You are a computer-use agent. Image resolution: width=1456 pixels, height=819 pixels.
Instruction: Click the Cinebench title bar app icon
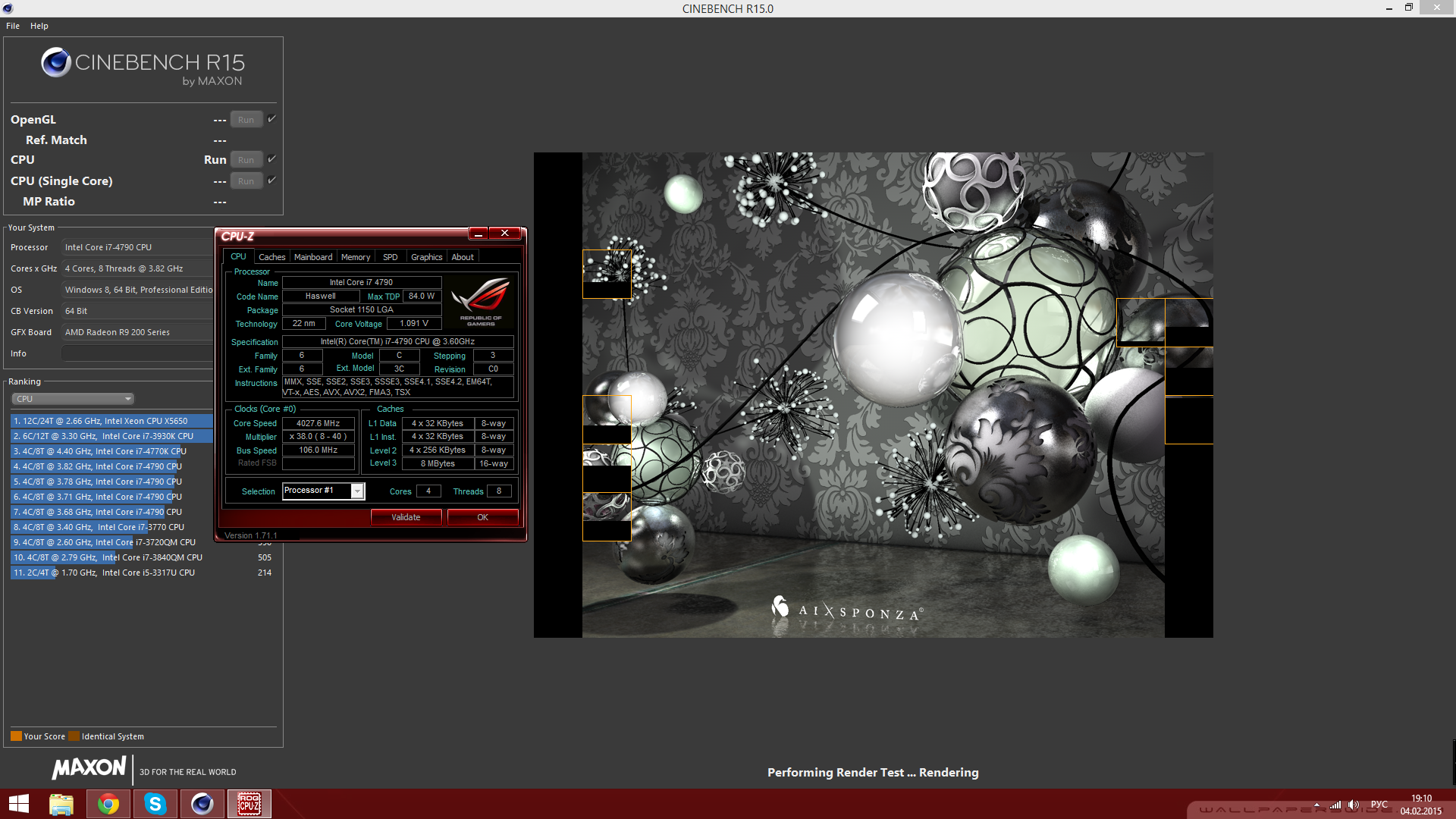(x=7, y=8)
